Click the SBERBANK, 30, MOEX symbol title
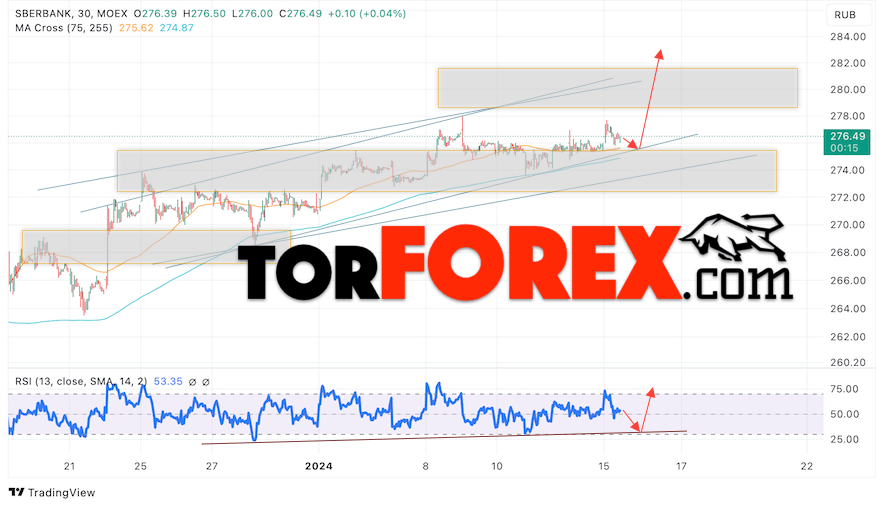 coord(74,14)
